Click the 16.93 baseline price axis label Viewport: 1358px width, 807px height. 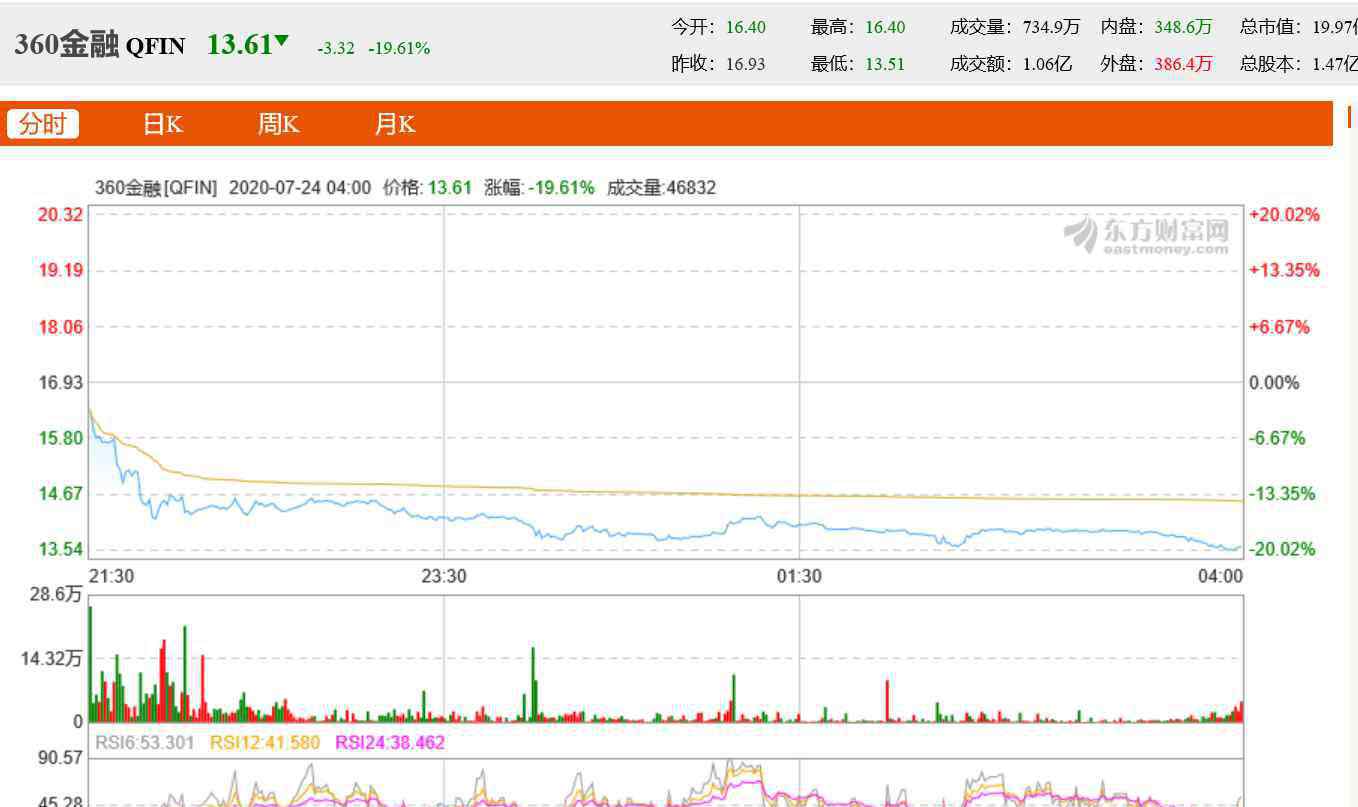(x=60, y=382)
